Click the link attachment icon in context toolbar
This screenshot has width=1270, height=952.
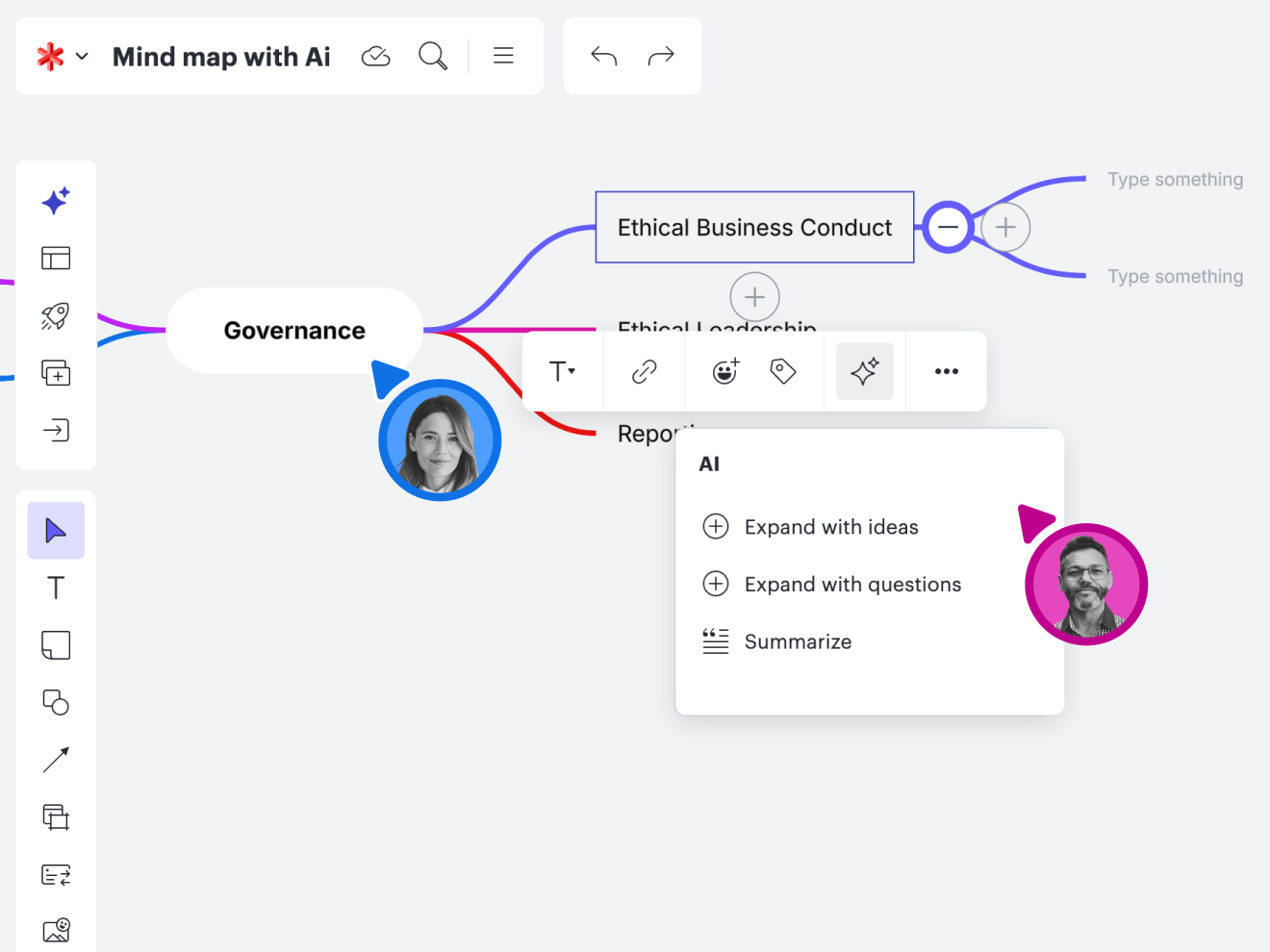point(644,370)
